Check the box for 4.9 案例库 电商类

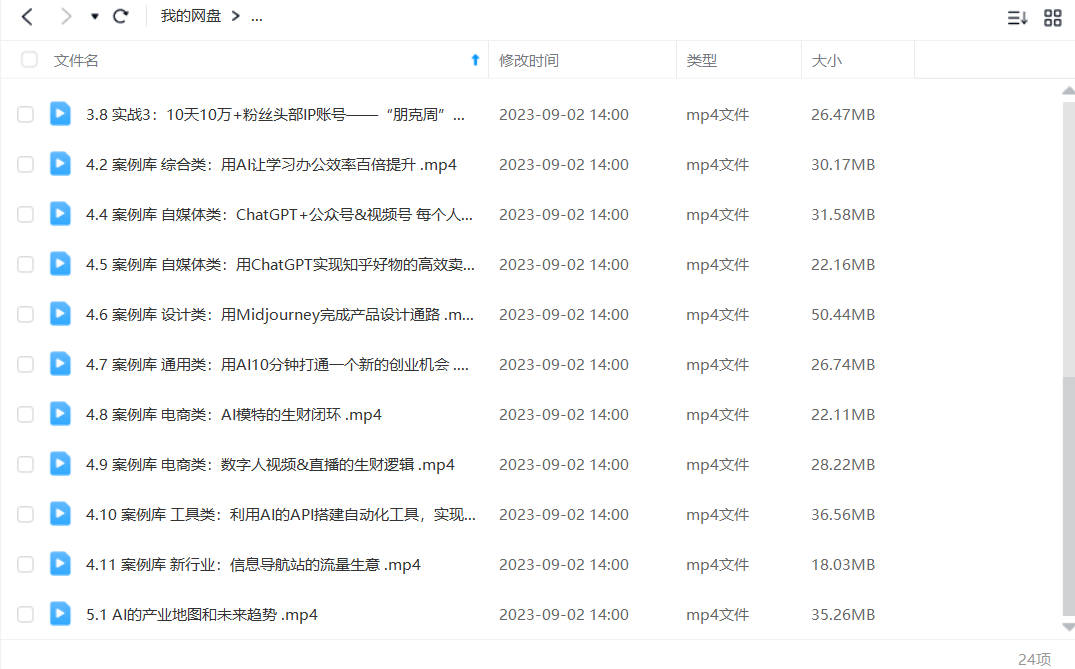[x=25, y=465]
